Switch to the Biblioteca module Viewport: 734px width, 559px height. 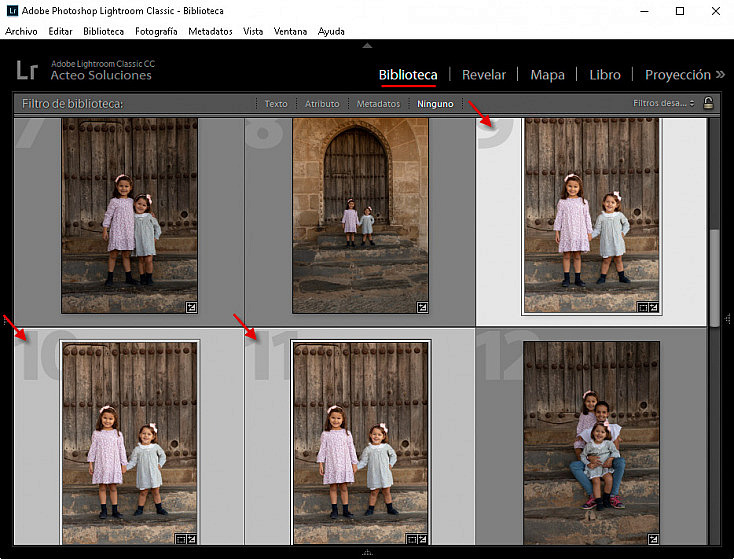coord(408,75)
